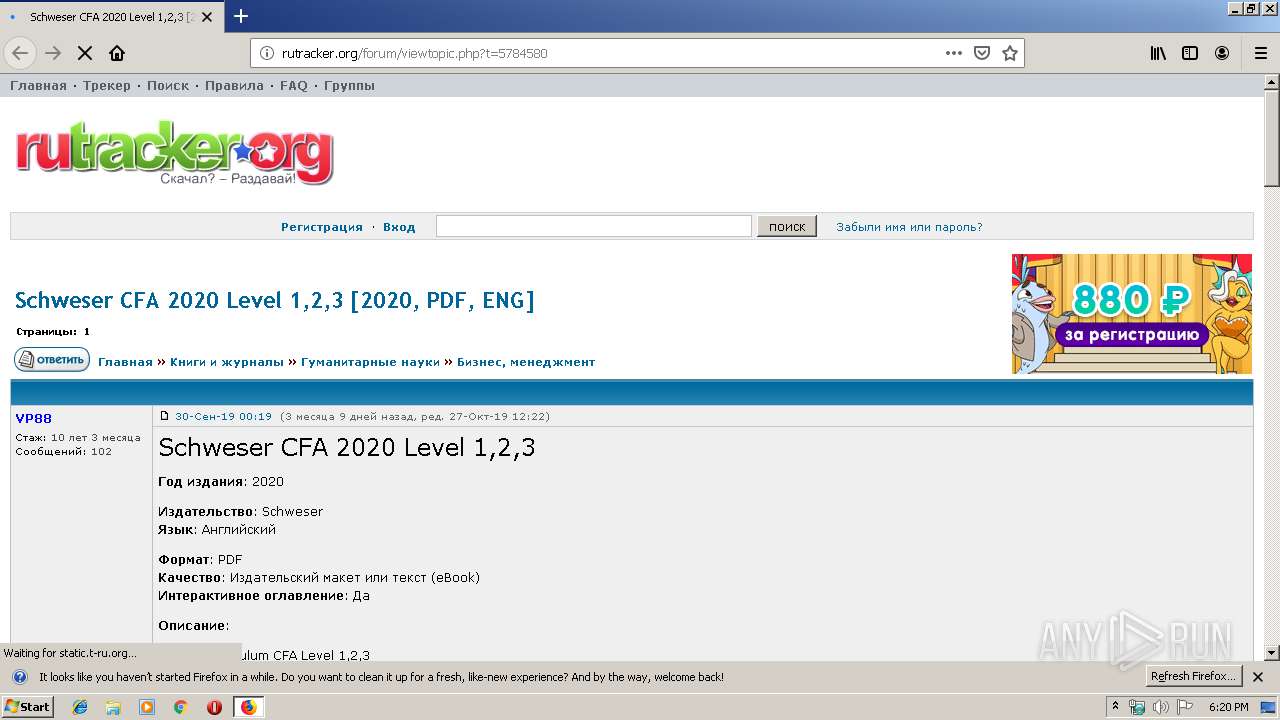Click the Регистрация link

point(322,227)
